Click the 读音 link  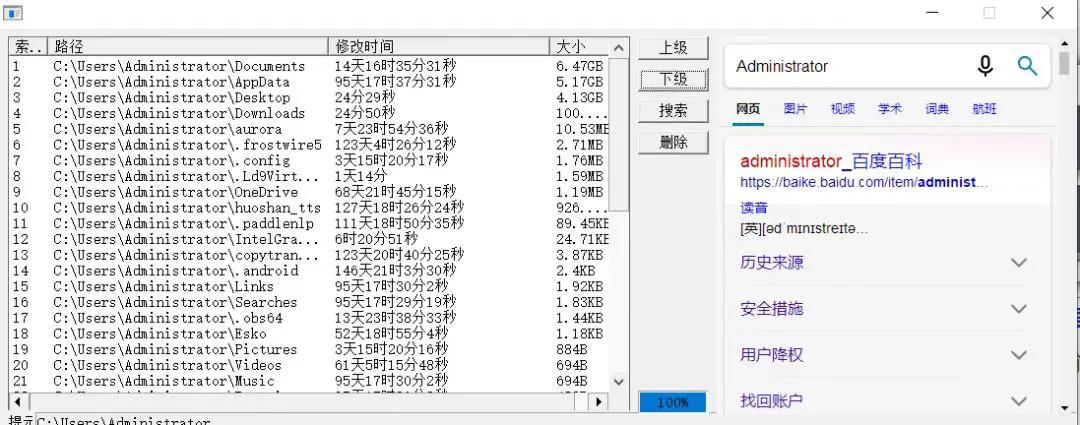pos(754,208)
